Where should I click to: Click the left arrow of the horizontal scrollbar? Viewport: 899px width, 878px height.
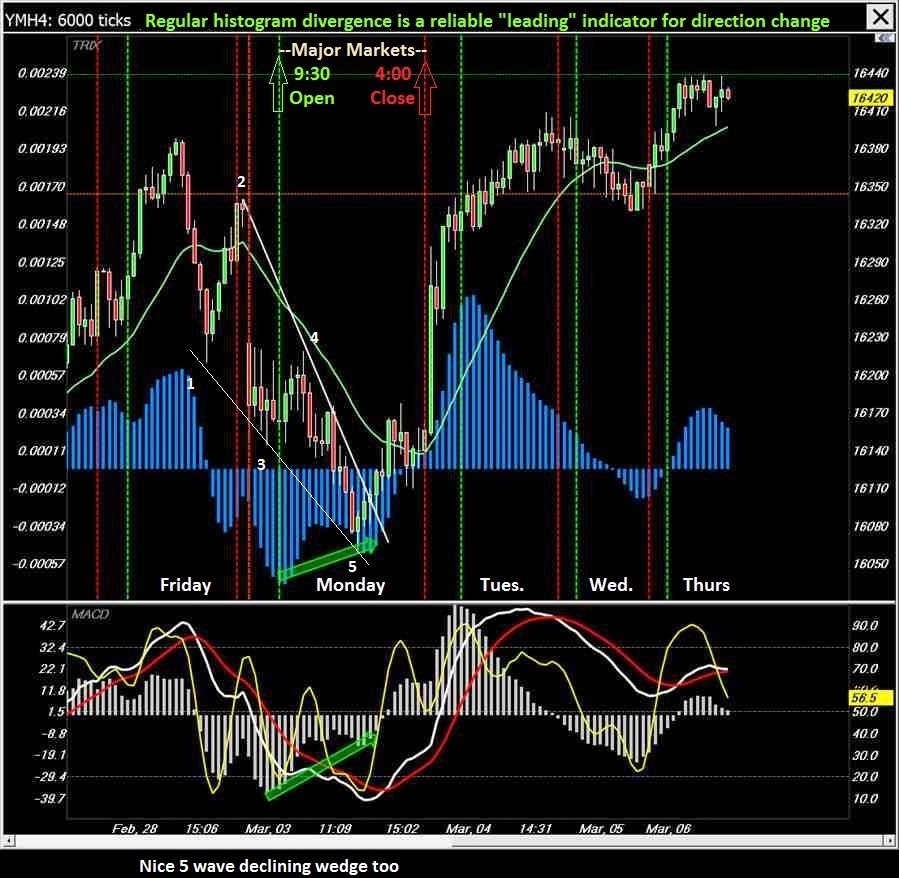tap(8, 841)
